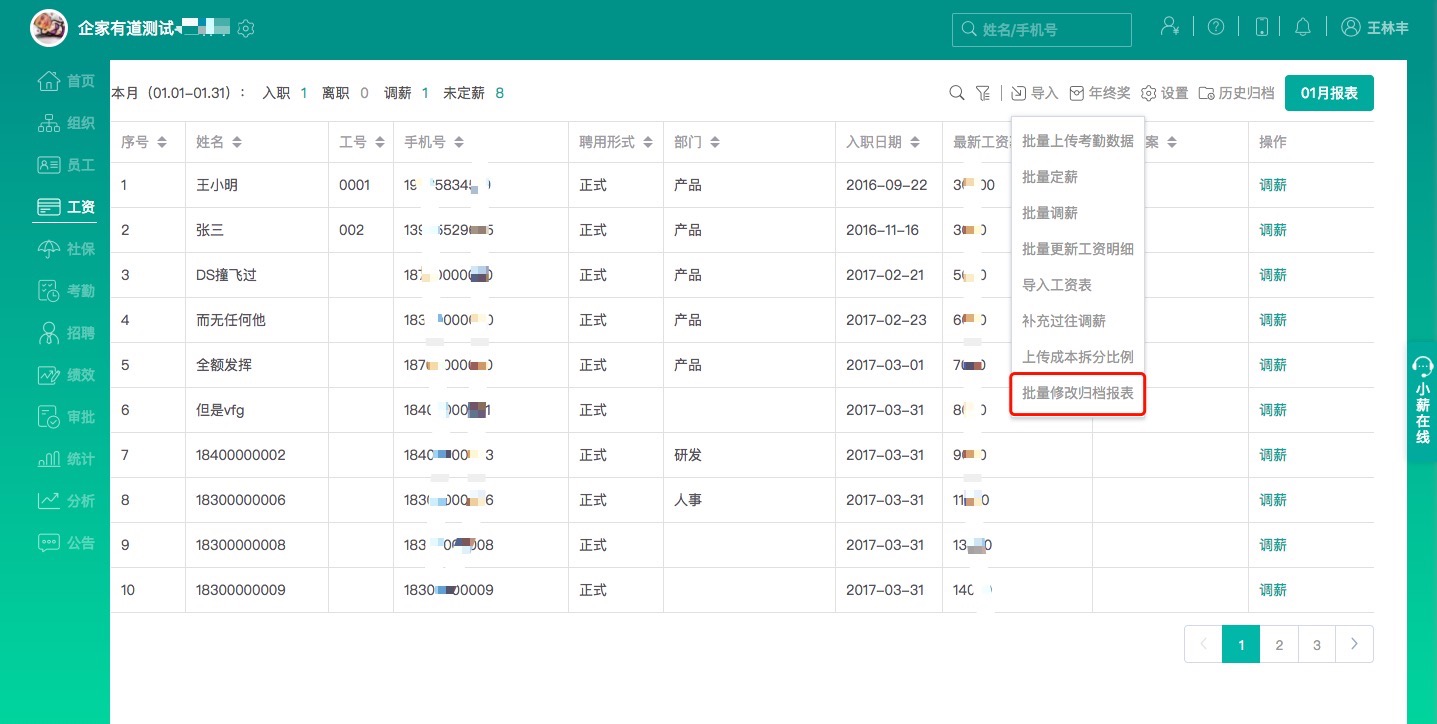This screenshot has width=1437, height=724.
Task: Choose 上传成本拆分比例 from import menu
Action: tap(1078, 357)
